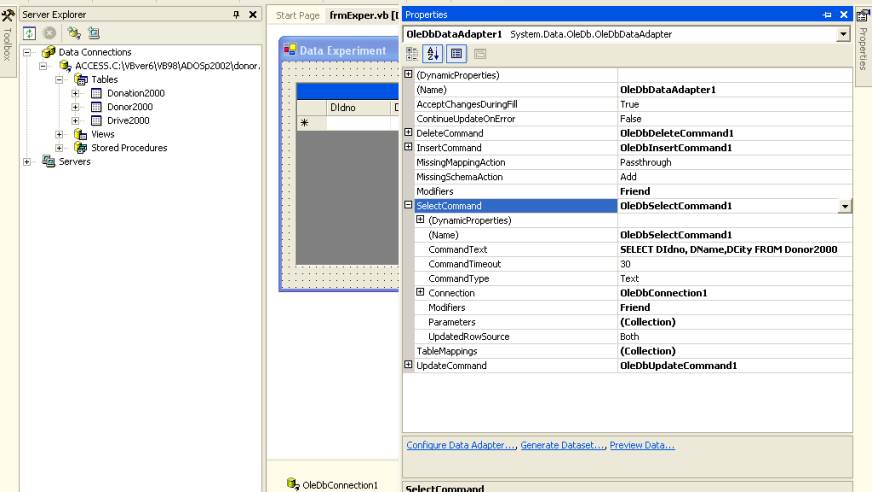Click the Tables folder icon
This screenshot has height=492, width=872.
[x=81, y=79]
